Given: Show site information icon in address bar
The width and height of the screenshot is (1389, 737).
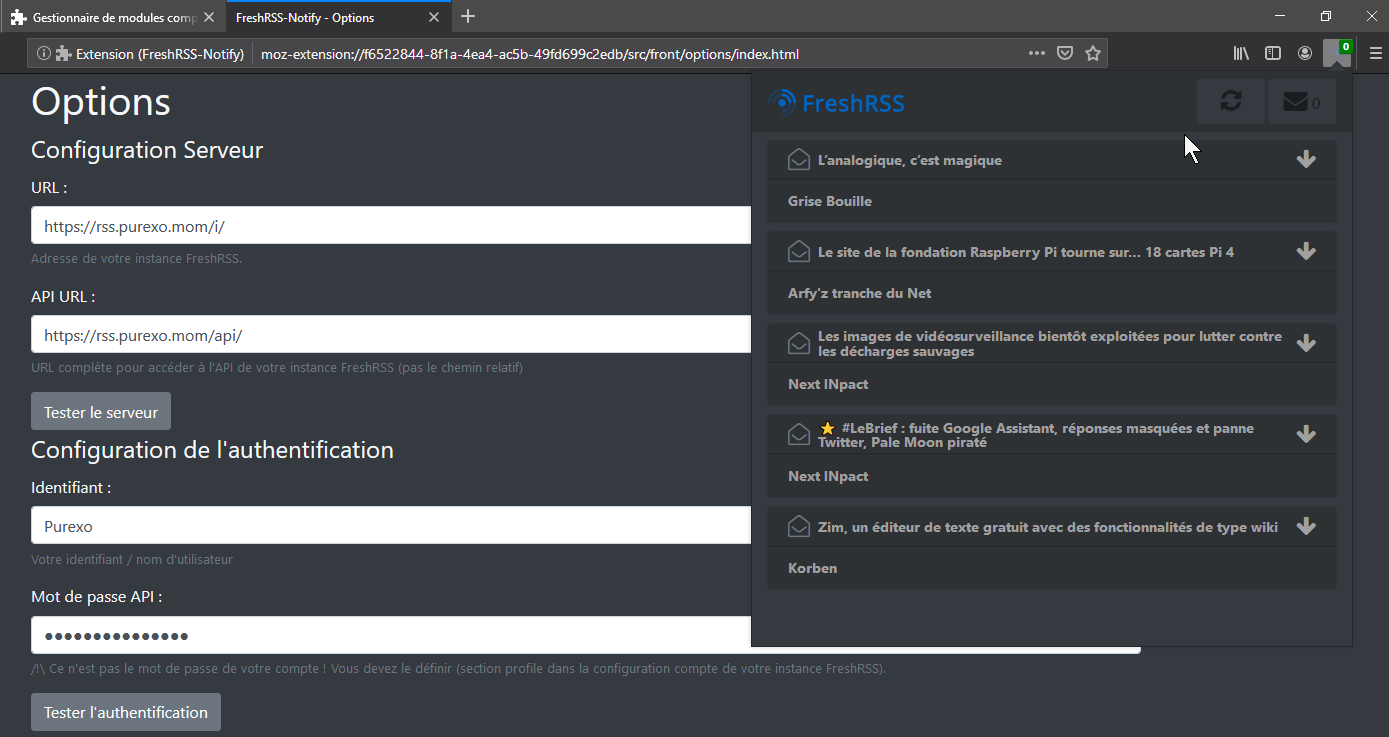Looking at the screenshot, I should (43, 54).
